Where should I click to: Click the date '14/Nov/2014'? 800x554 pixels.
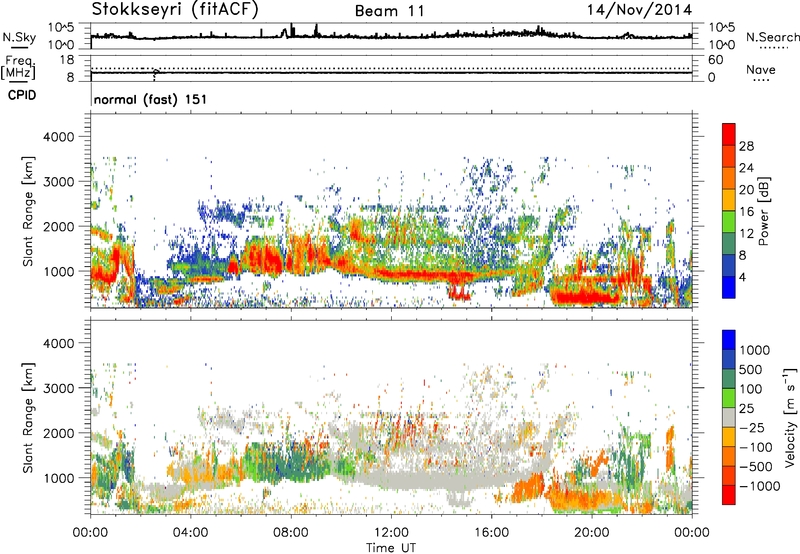(x=639, y=10)
